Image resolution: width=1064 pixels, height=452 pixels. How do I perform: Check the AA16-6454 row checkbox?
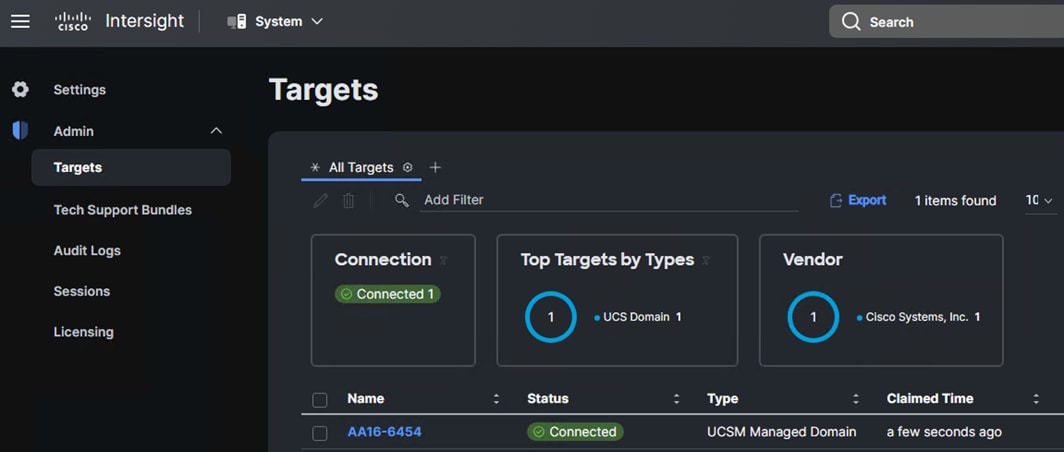(x=320, y=432)
